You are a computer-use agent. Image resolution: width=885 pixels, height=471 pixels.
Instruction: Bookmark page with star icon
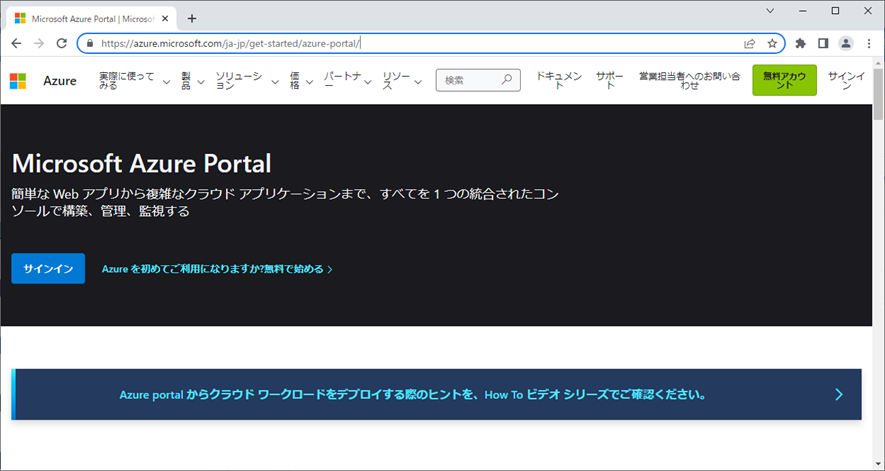[772, 44]
